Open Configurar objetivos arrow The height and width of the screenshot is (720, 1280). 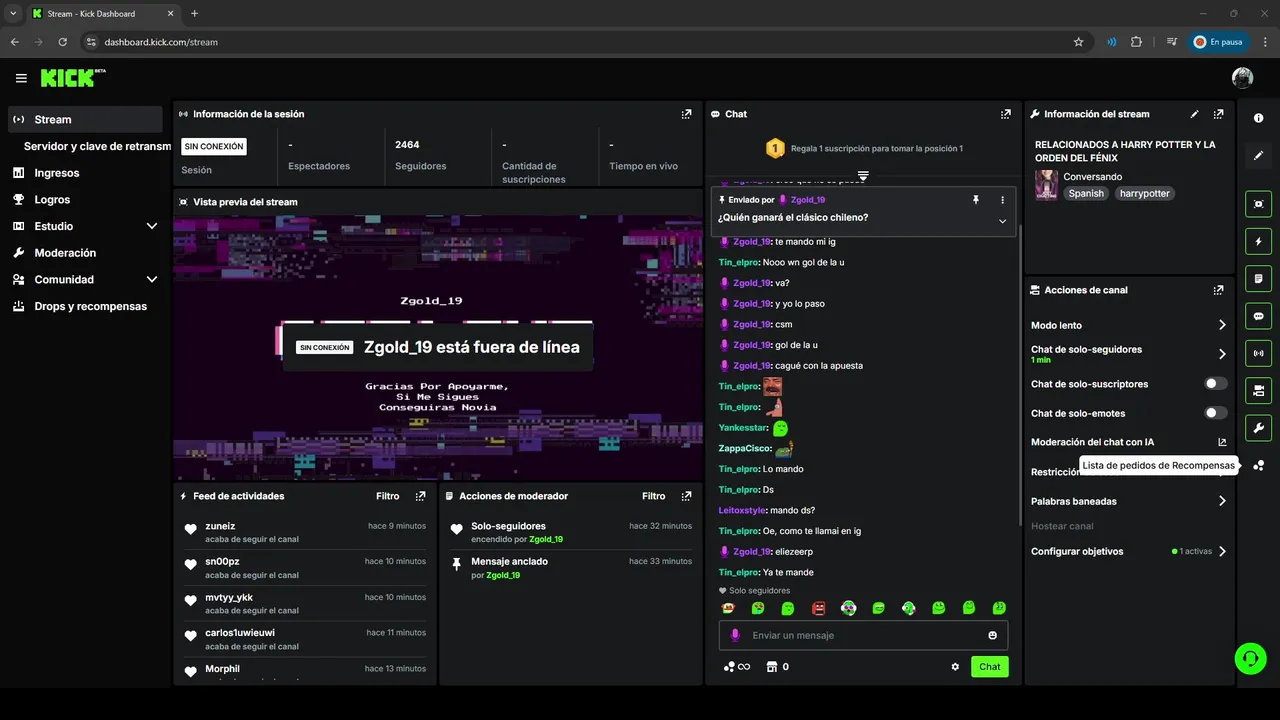(x=1222, y=551)
